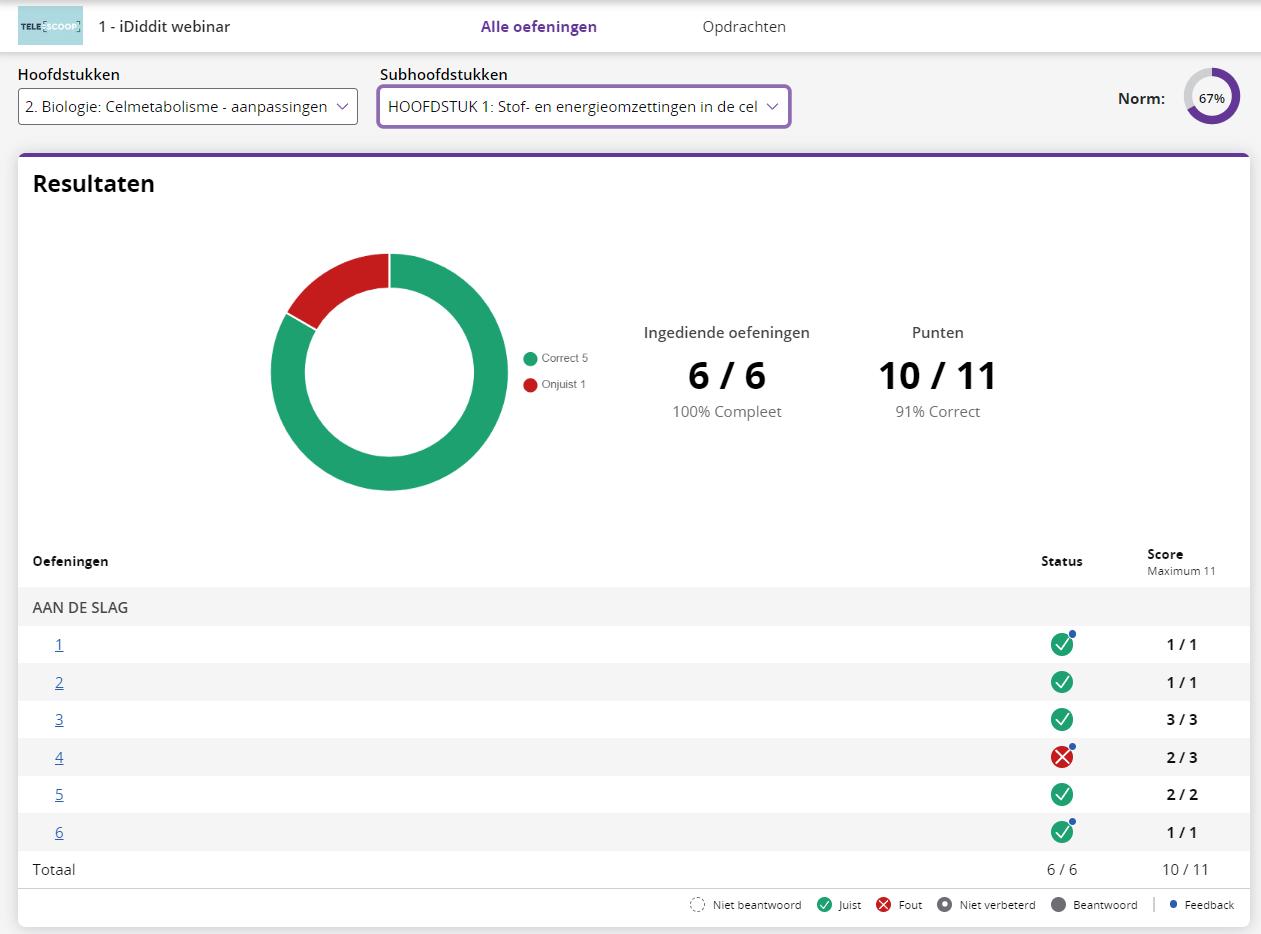Click the '1 - iDiddit webinar' title
Image resolution: width=1261 pixels, height=934 pixels.
(164, 27)
